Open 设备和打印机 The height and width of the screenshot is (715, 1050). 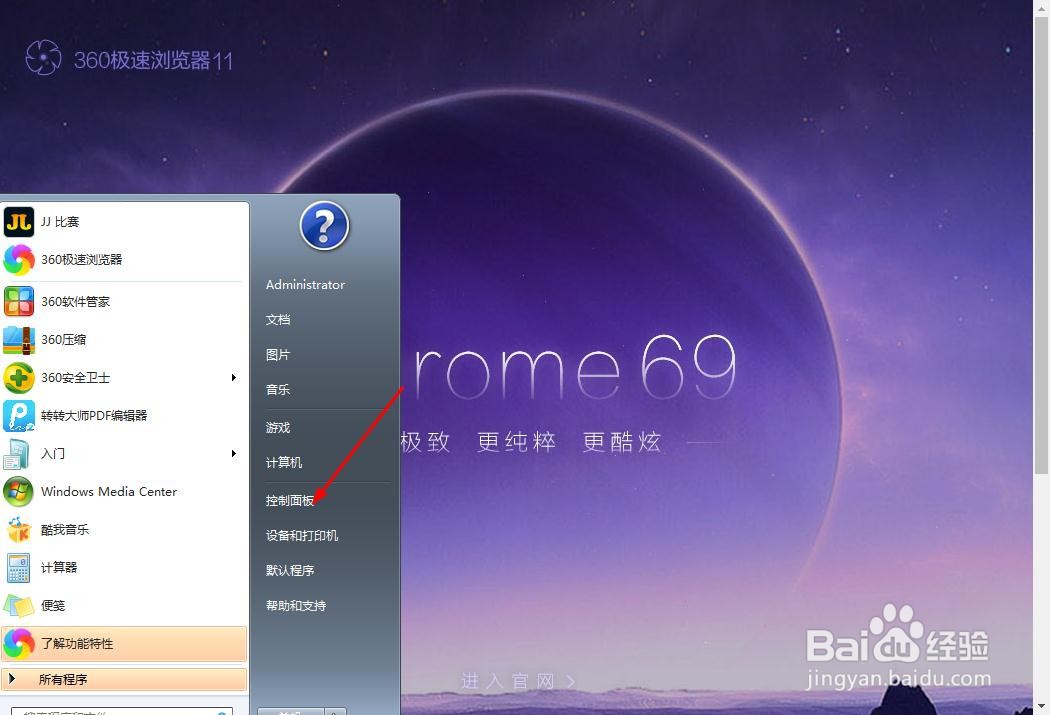302,535
